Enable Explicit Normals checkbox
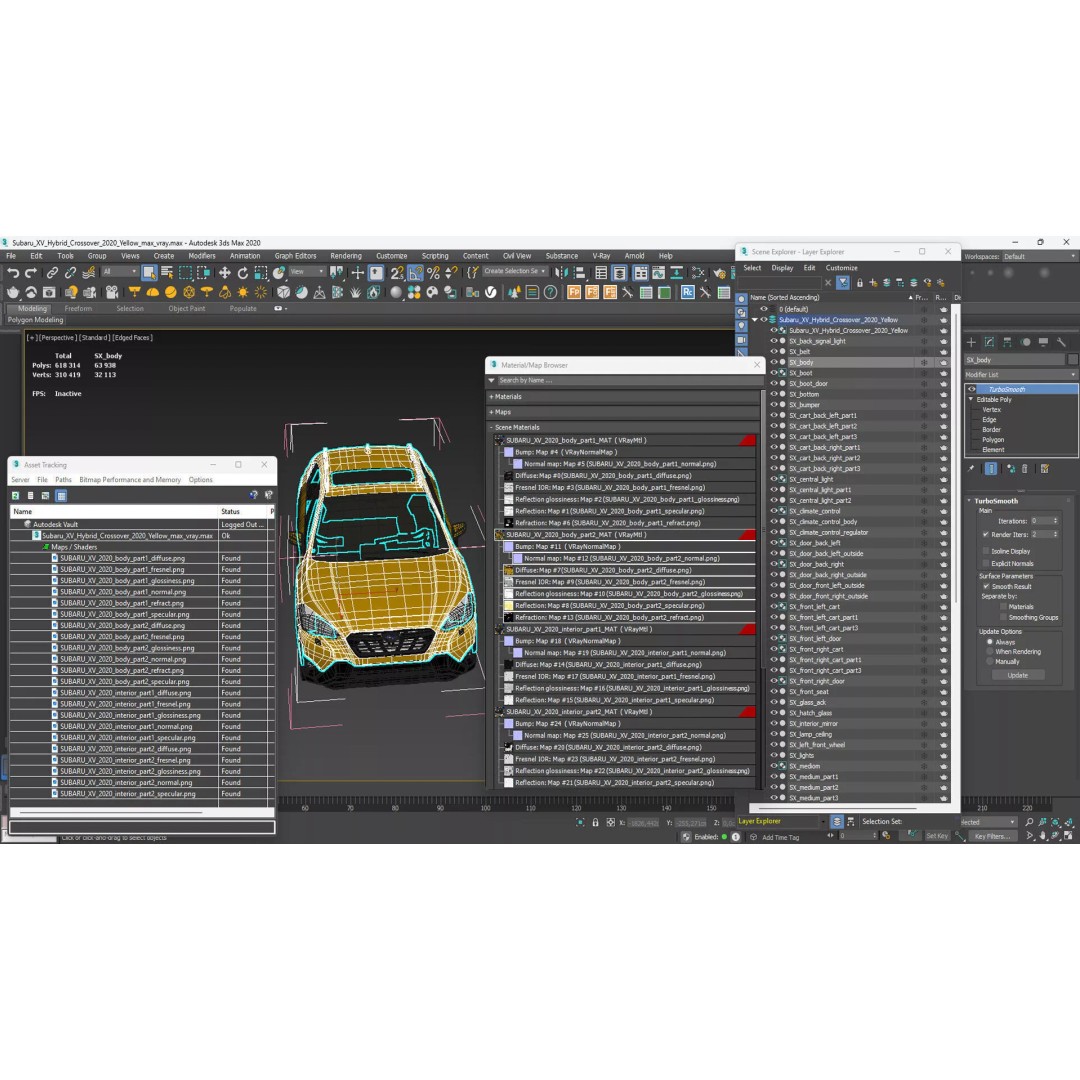This screenshot has width=1080, height=1080. pos(986,563)
